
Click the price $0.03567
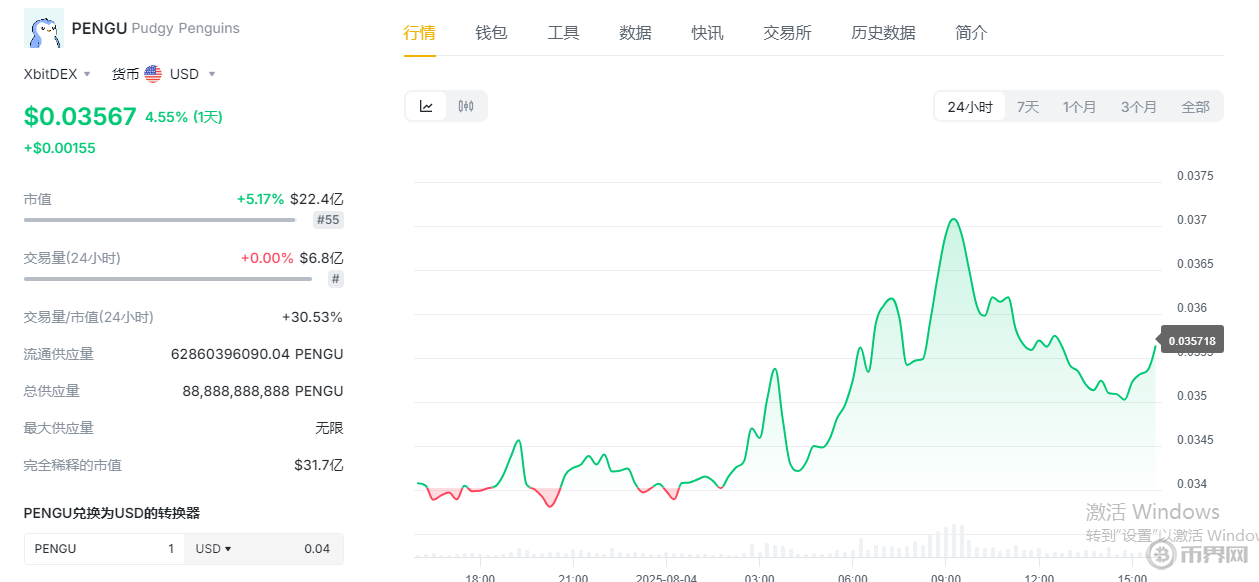(x=80, y=116)
